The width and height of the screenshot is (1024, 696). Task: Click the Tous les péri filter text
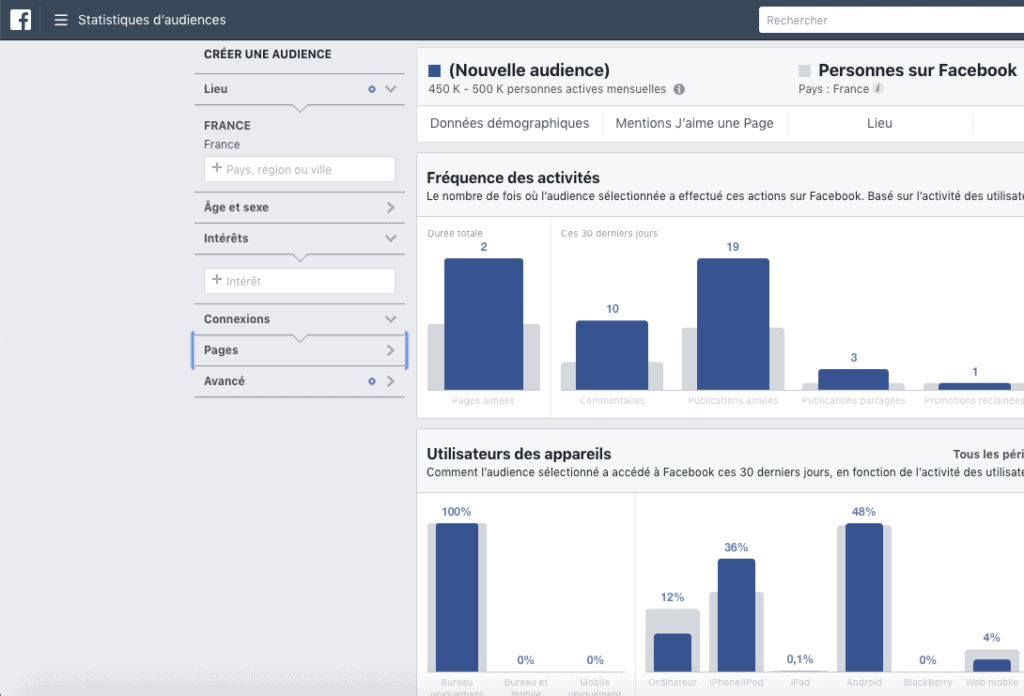tap(988, 454)
